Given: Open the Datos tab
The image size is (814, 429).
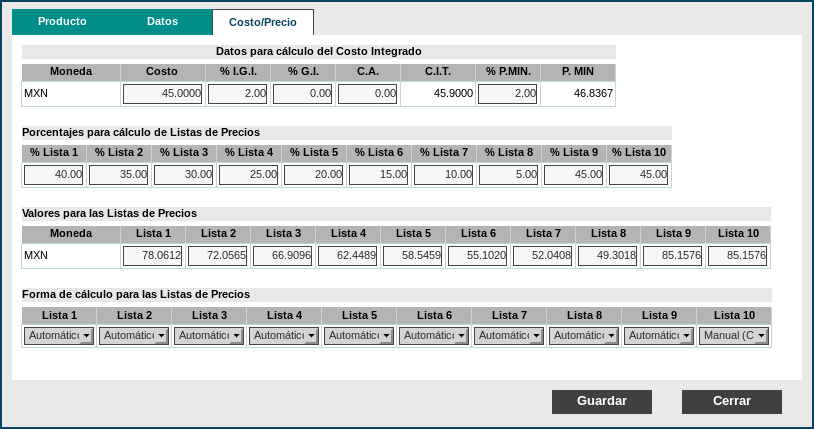Looking at the screenshot, I should (x=162, y=21).
